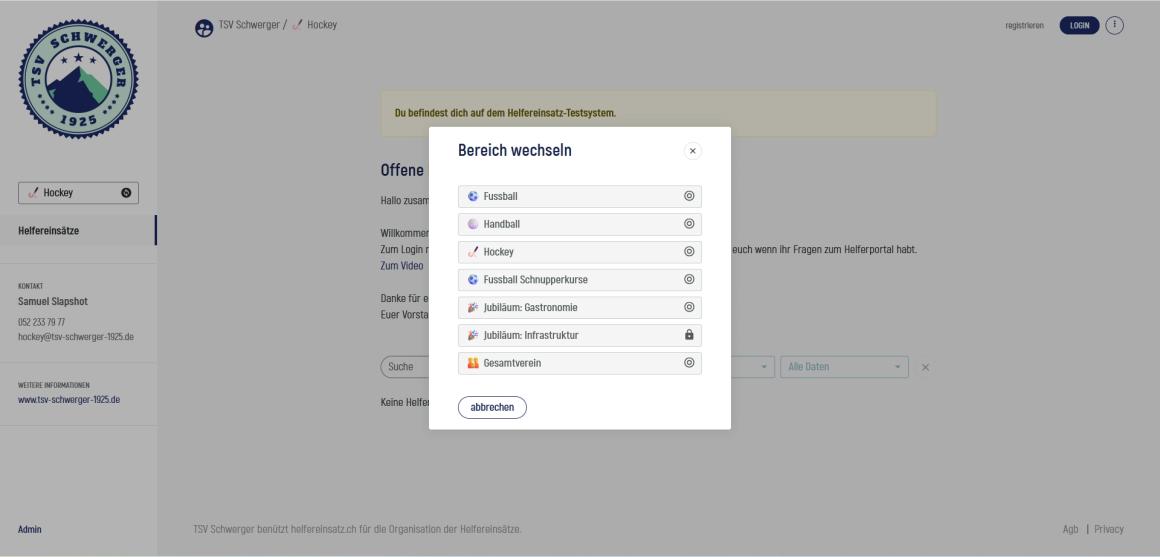Click the hockey email address link
The height and width of the screenshot is (557, 1160).
76,337
